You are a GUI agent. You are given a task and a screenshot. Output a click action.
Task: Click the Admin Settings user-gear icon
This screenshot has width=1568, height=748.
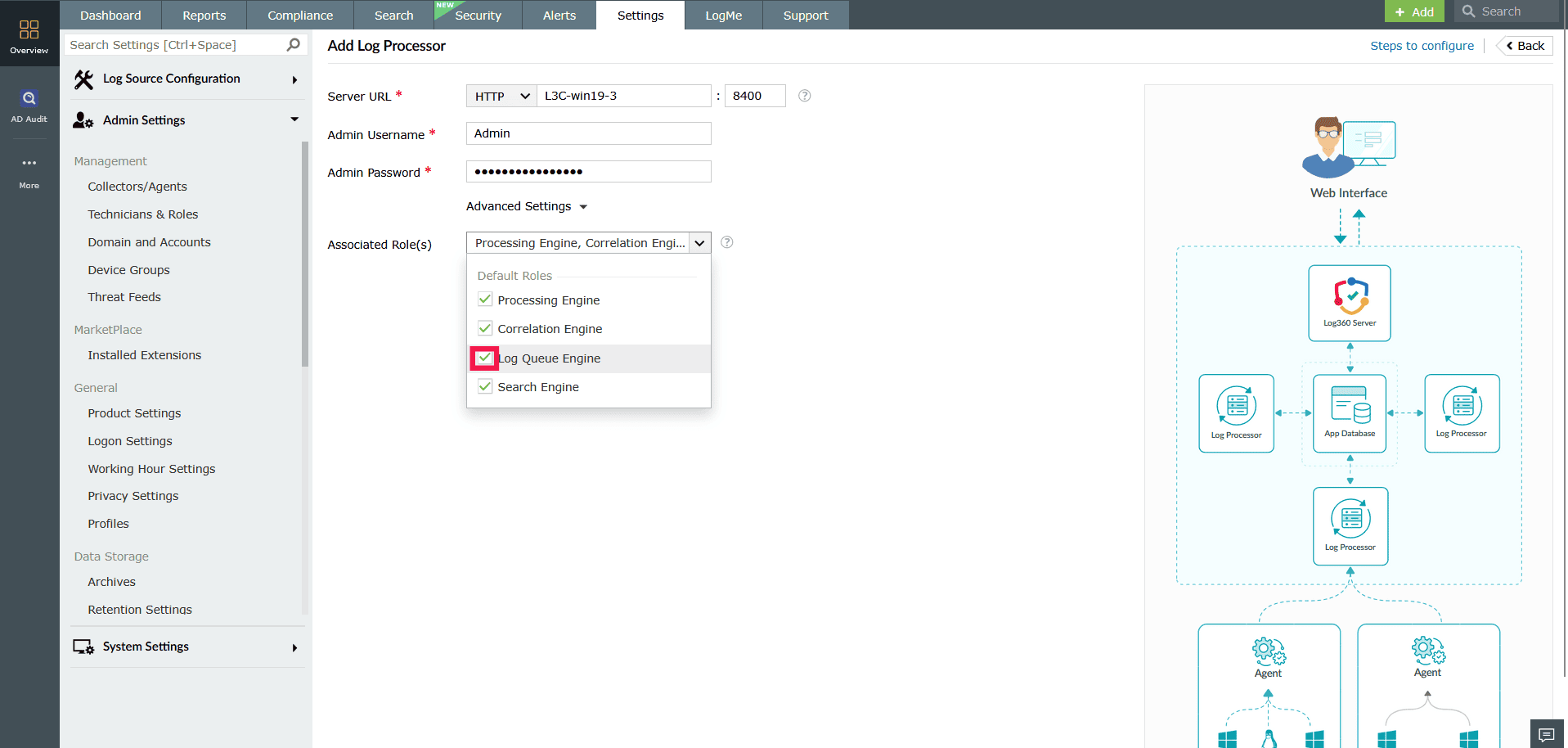tap(83, 120)
